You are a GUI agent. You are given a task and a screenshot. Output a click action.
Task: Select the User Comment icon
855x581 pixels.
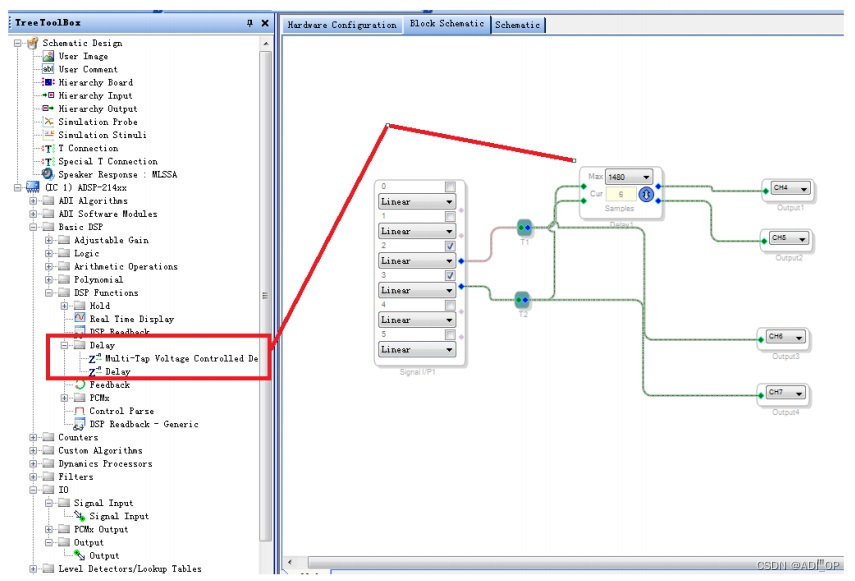pyautogui.click(x=48, y=69)
